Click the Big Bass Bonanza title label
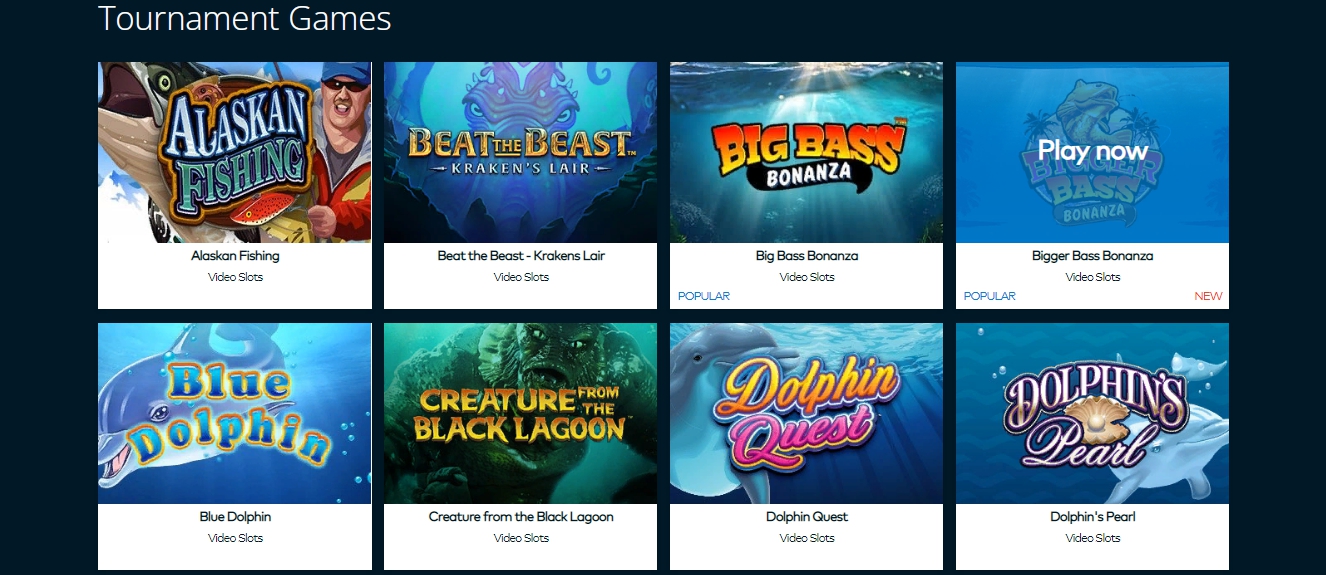The width and height of the screenshot is (1326, 575). coord(807,256)
